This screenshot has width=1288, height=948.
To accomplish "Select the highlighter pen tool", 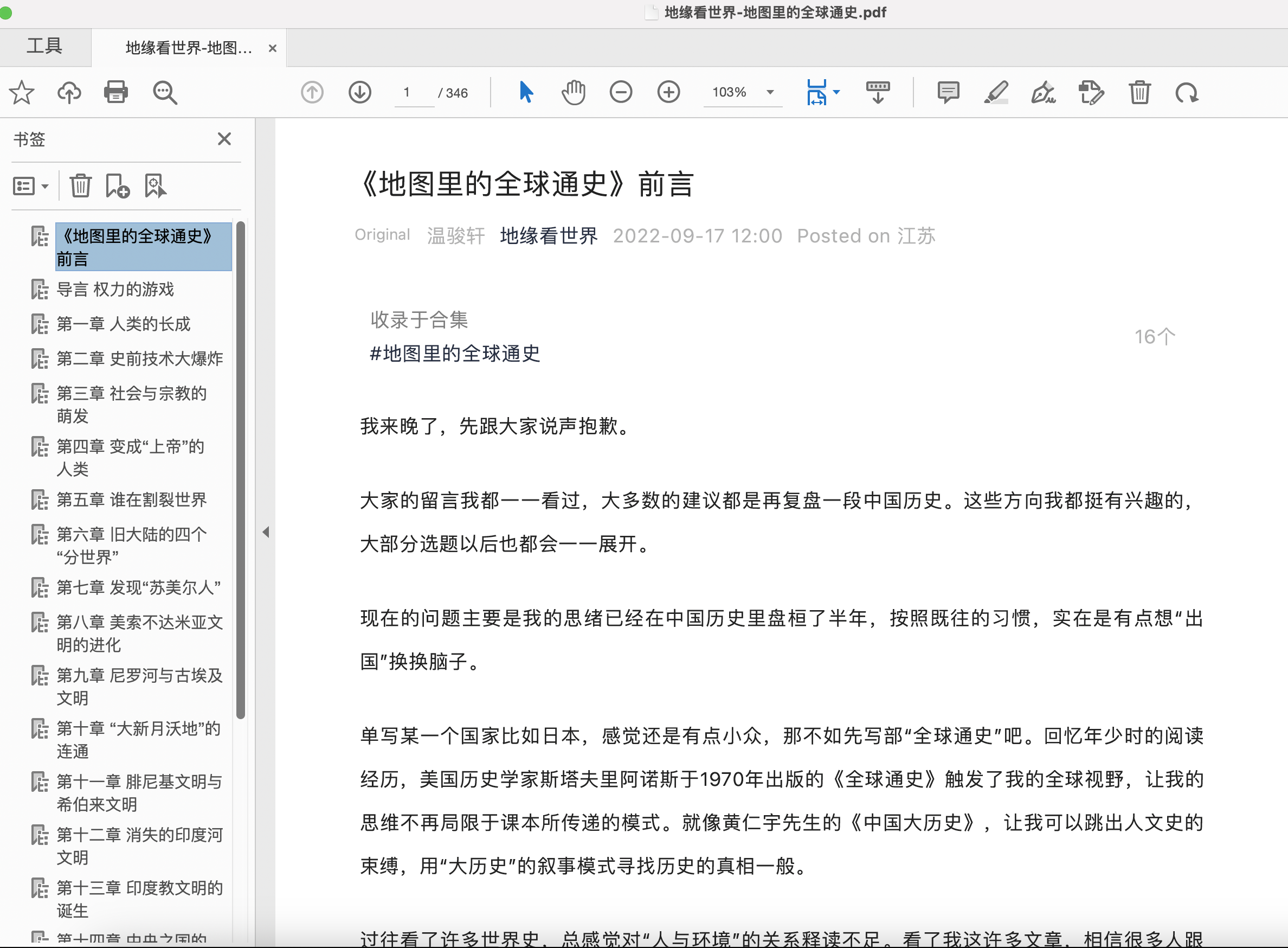I will pos(996,92).
